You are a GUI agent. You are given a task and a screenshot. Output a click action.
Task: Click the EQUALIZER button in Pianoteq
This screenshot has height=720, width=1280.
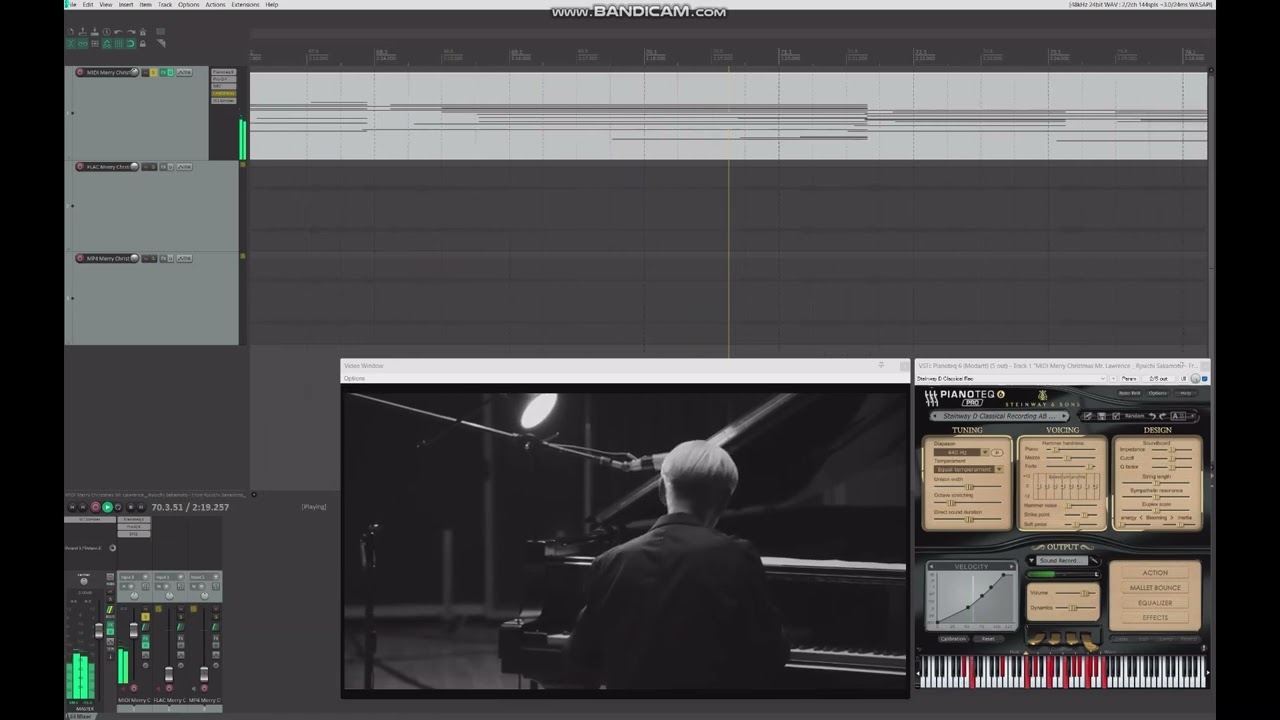click(x=1155, y=603)
